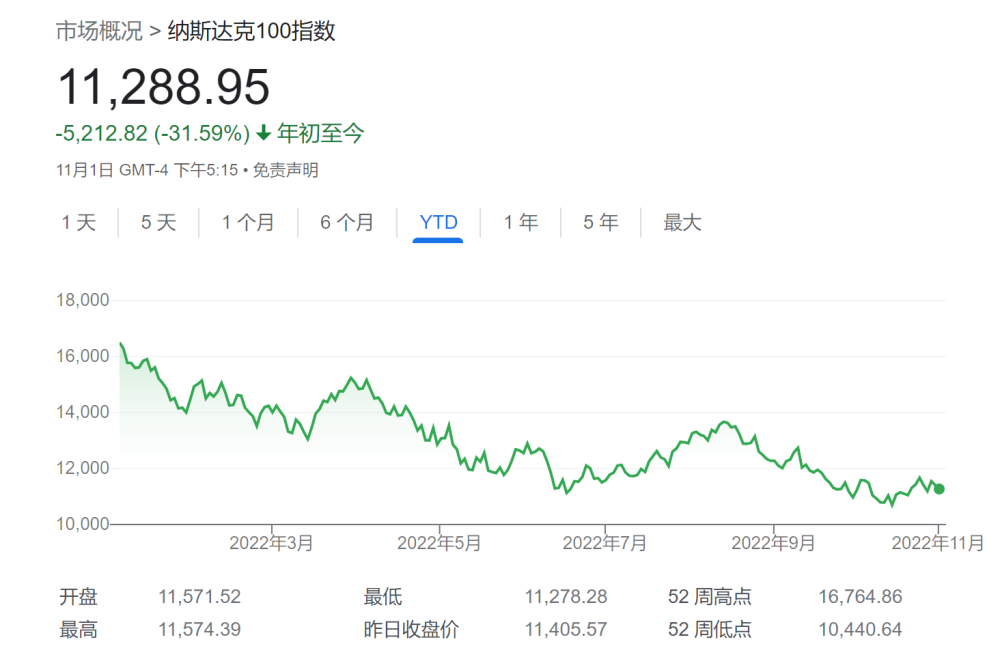Image resolution: width=1000 pixels, height=657 pixels.
Task: Click the 2022年9月 x-axis label
Action: (774, 543)
